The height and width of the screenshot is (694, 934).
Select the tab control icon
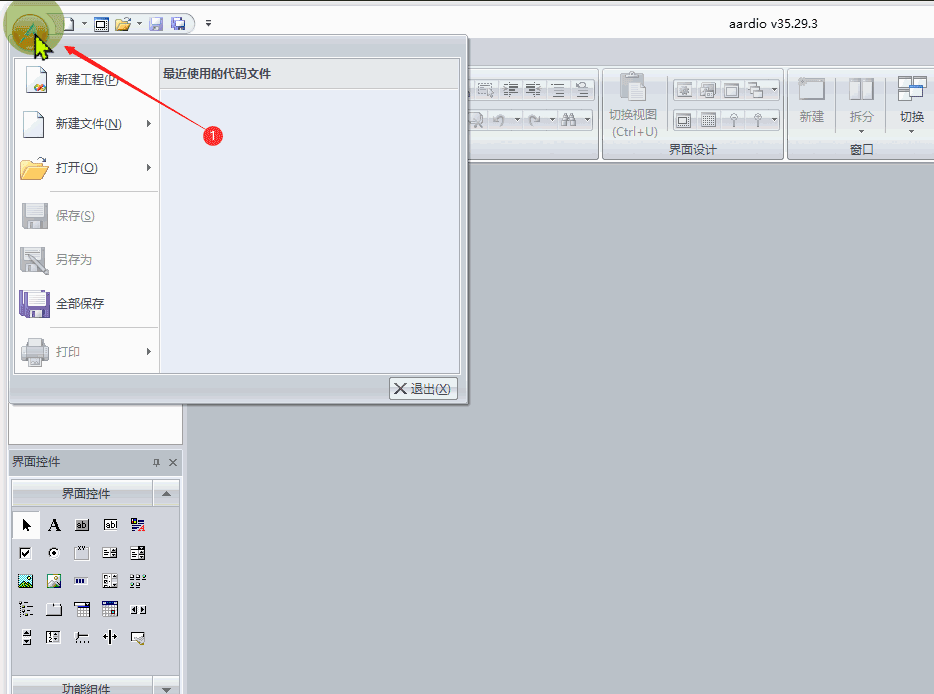(54, 609)
